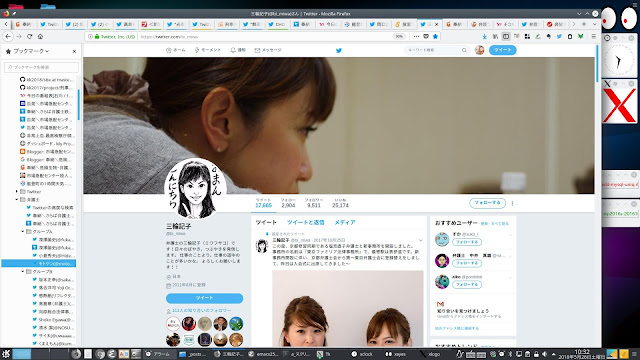Click the green padlock site identity icon
The height and width of the screenshot is (360, 640).
click(97, 36)
